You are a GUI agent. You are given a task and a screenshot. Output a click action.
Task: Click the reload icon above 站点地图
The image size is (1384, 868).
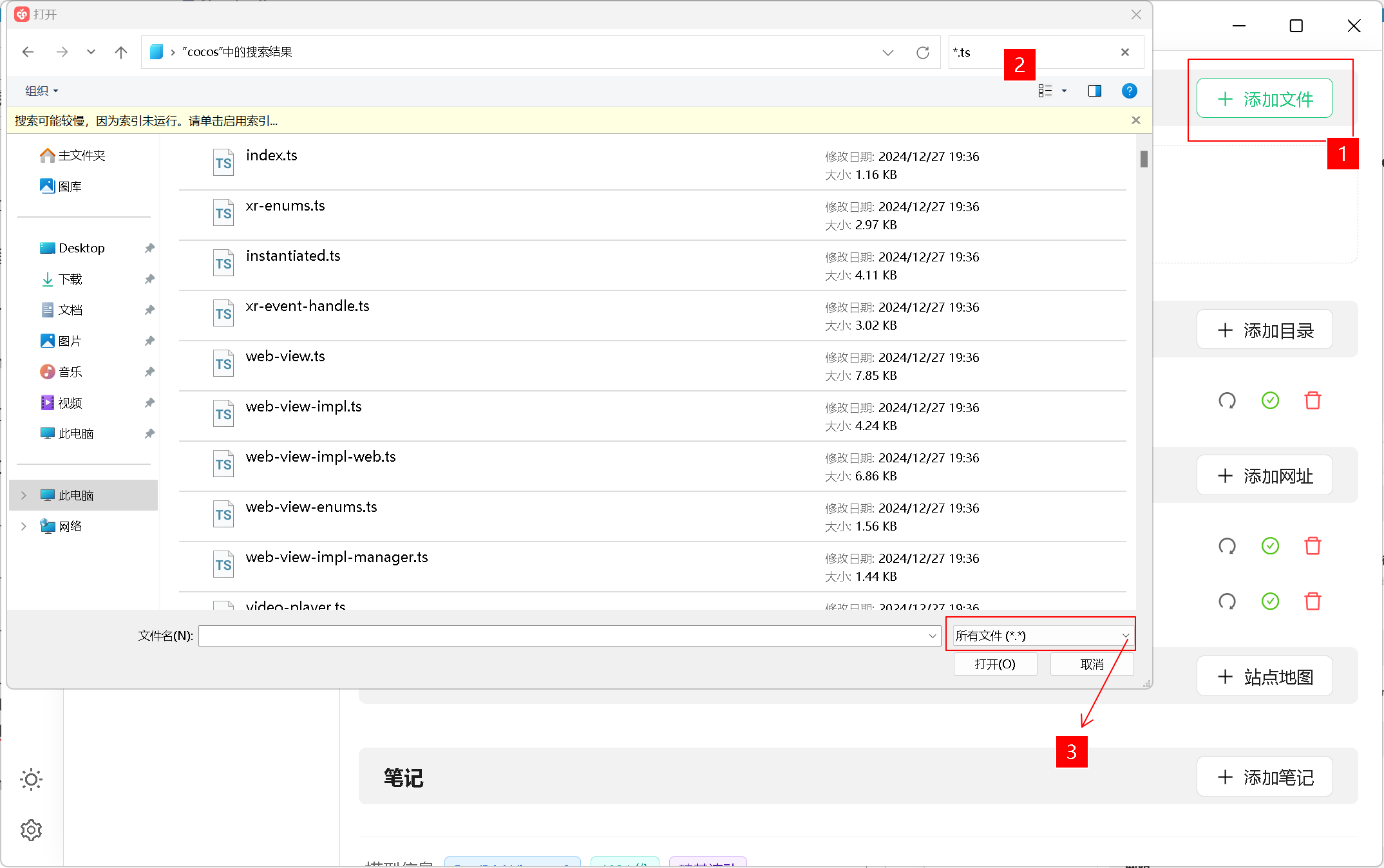1227,601
